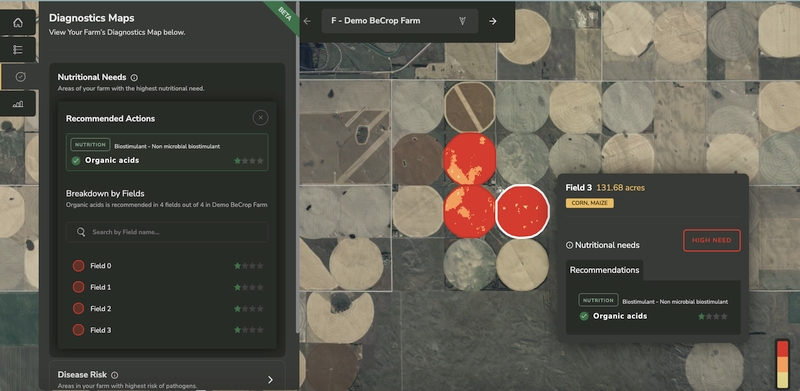Click the star rating of Field 2

click(249, 309)
